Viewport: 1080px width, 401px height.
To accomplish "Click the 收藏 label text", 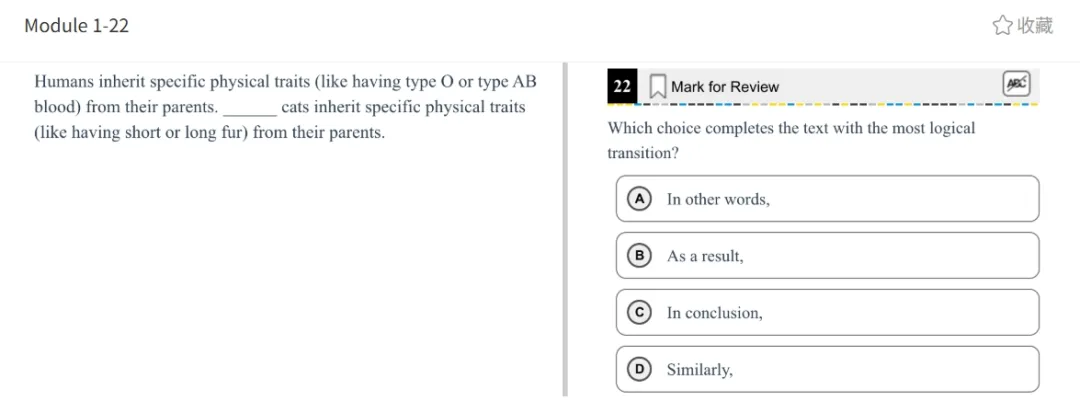I will [x=1035, y=26].
